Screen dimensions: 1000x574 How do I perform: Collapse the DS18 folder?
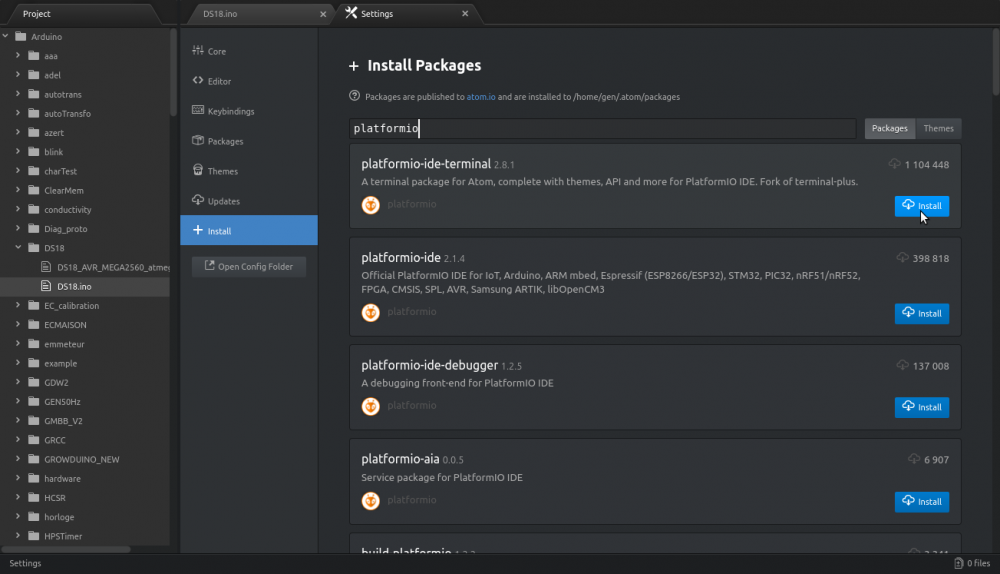(18, 247)
